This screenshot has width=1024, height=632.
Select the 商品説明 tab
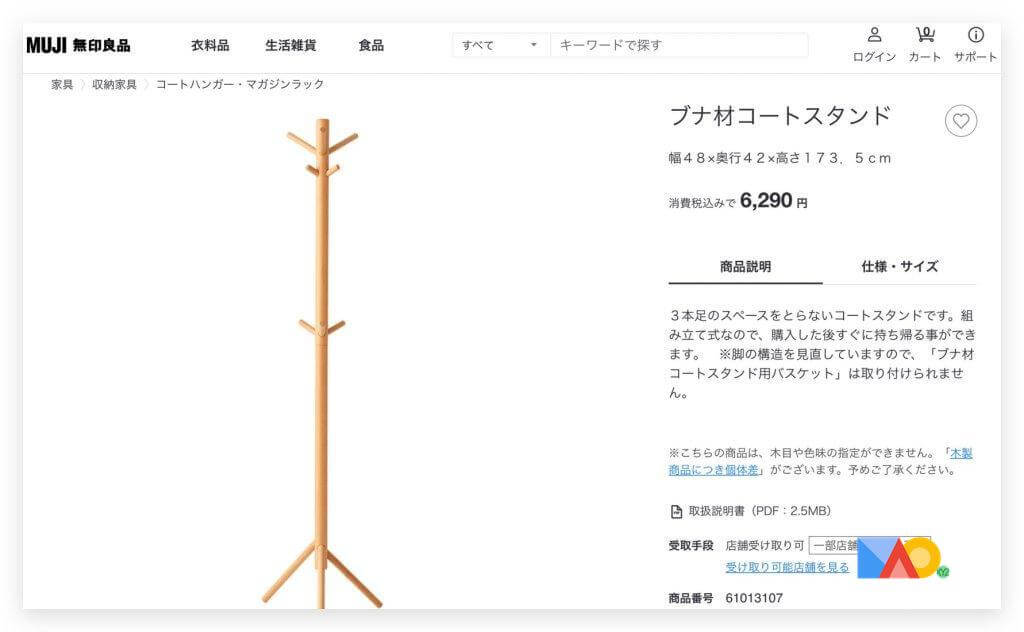click(745, 266)
